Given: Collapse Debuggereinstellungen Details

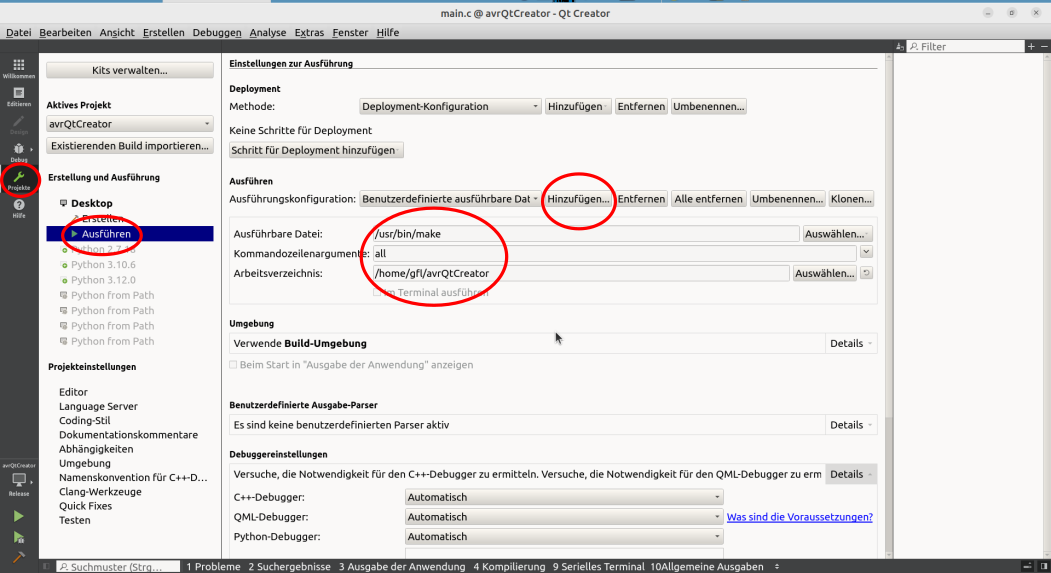Looking at the screenshot, I should coord(851,474).
